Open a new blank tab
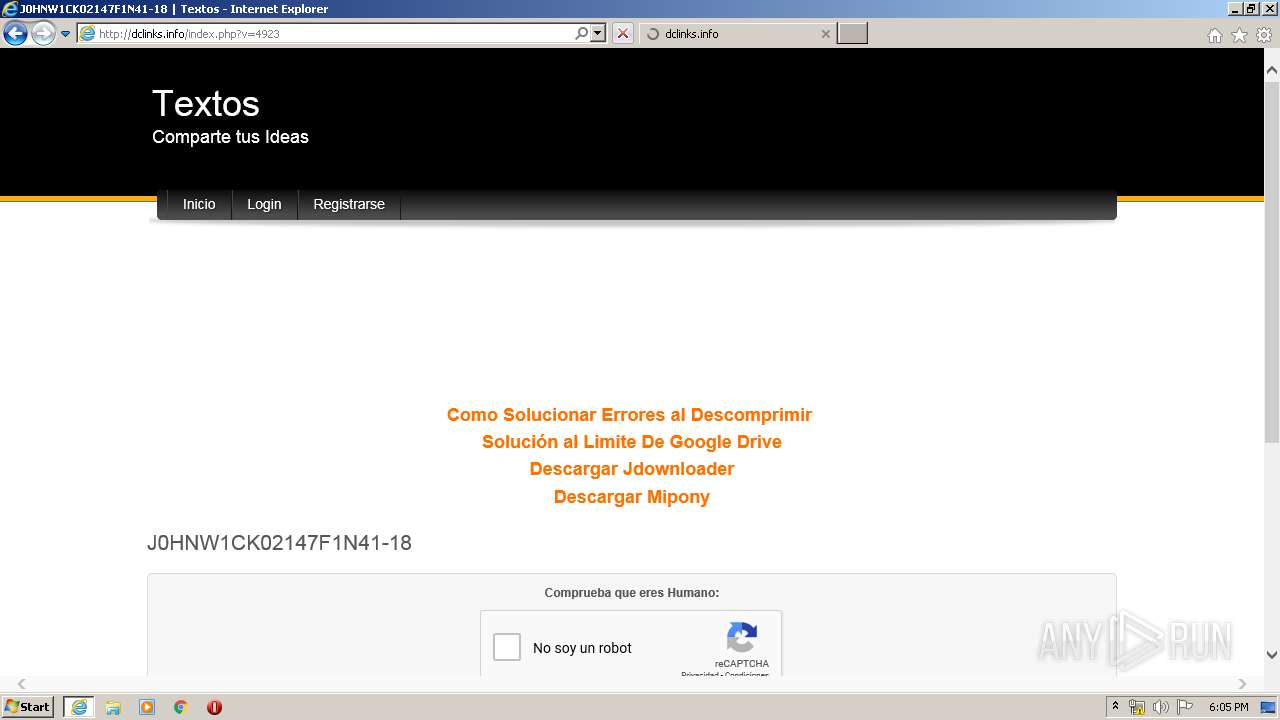 tap(852, 34)
